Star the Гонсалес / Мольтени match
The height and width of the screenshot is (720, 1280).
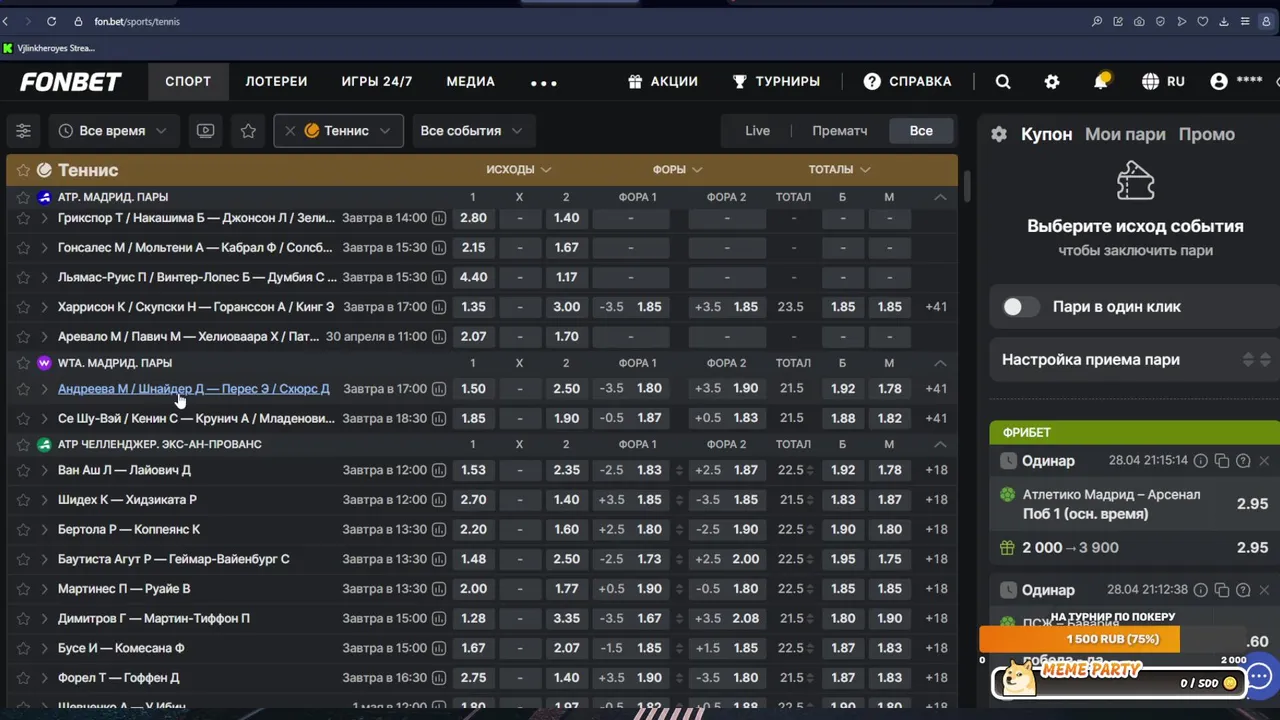click(23, 248)
